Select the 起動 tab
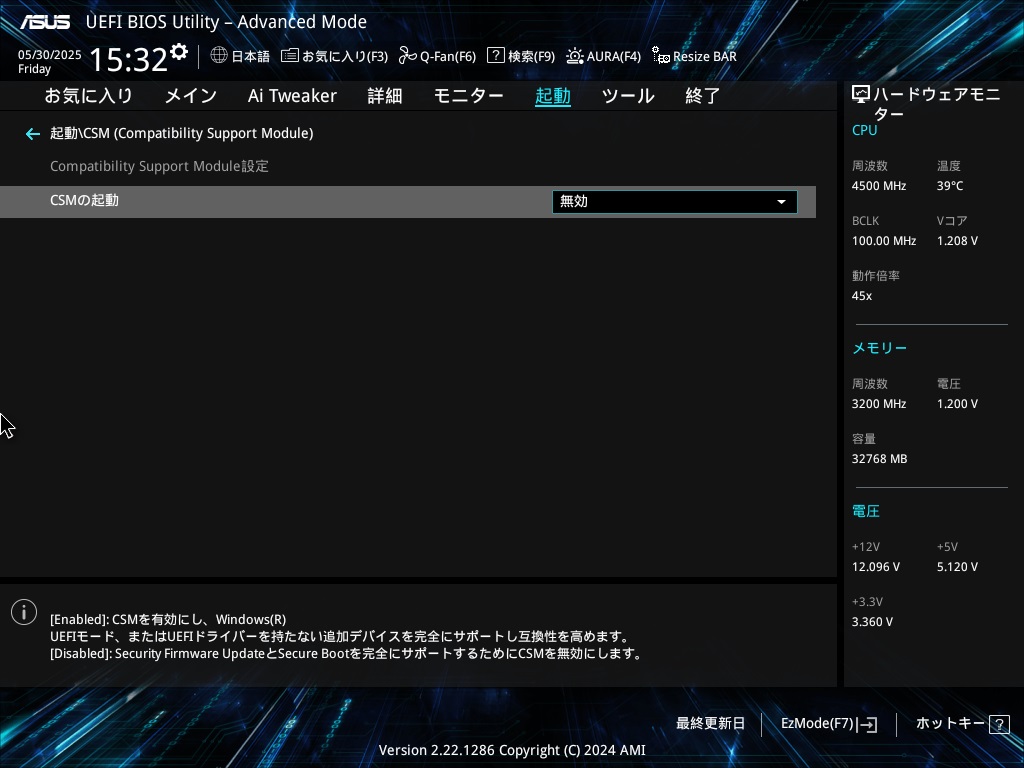The image size is (1024, 768). (552, 96)
